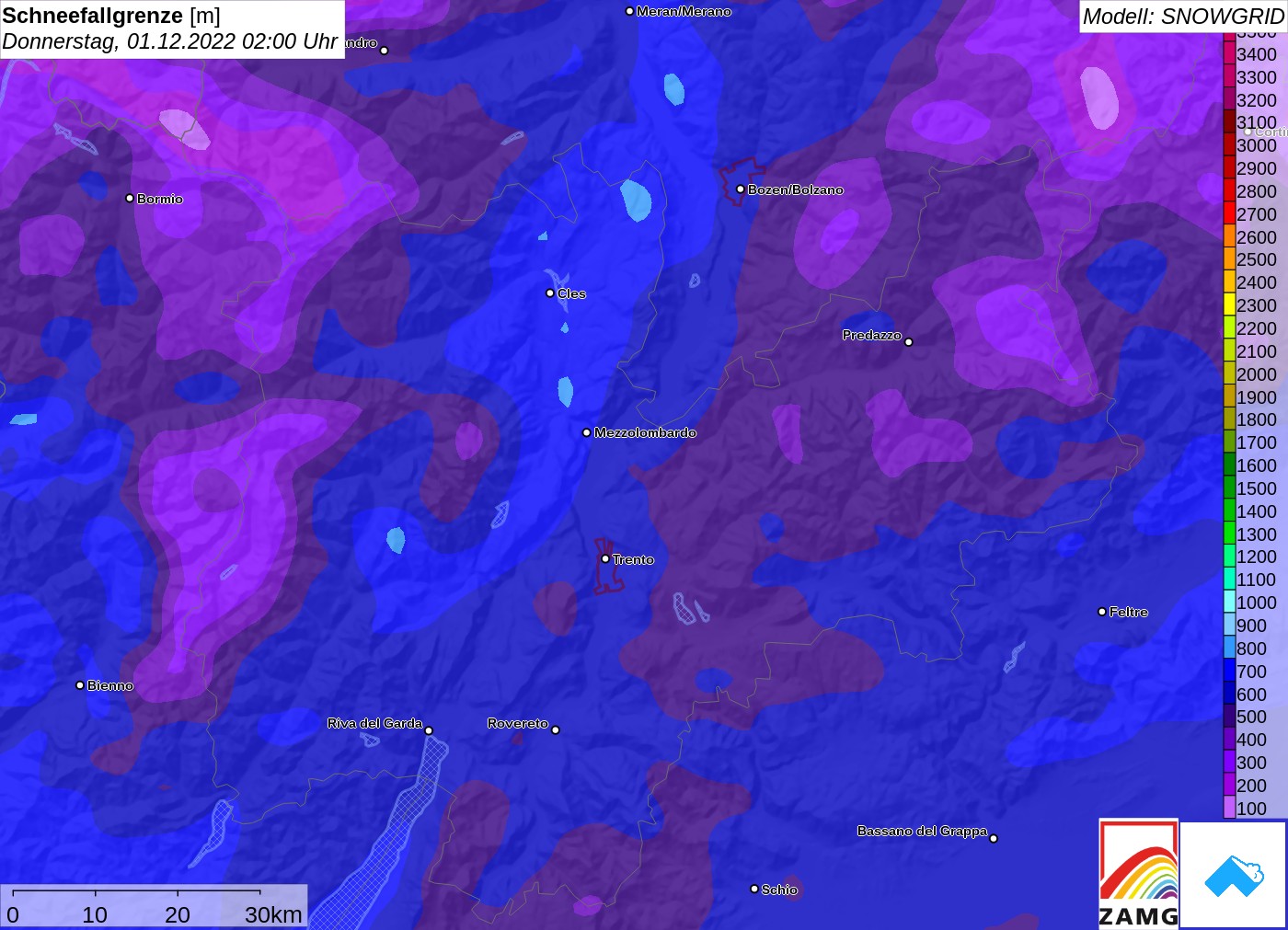Click the blue cloud logo
Viewport: 1288px width, 930px height.
(1234, 876)
